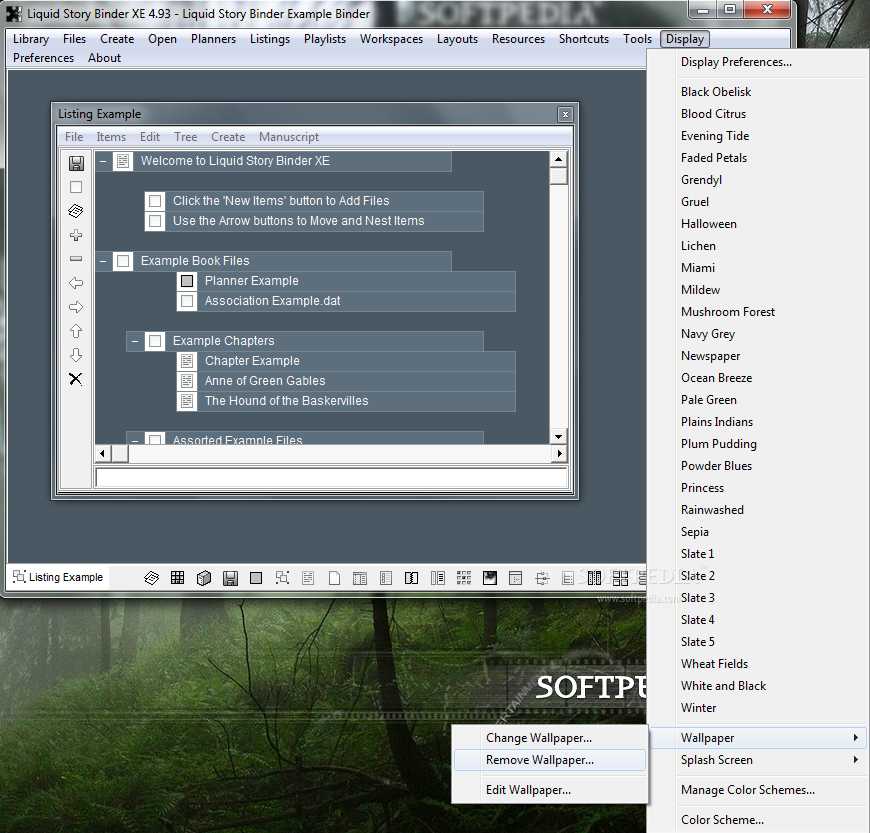Click the dark picture icon in bottom toolbar
The height and width of the screenshot is (833, 870).
[490, 578]
